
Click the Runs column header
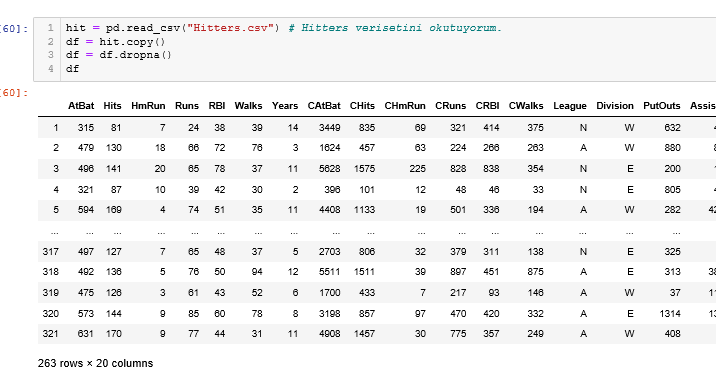(187, 106)
